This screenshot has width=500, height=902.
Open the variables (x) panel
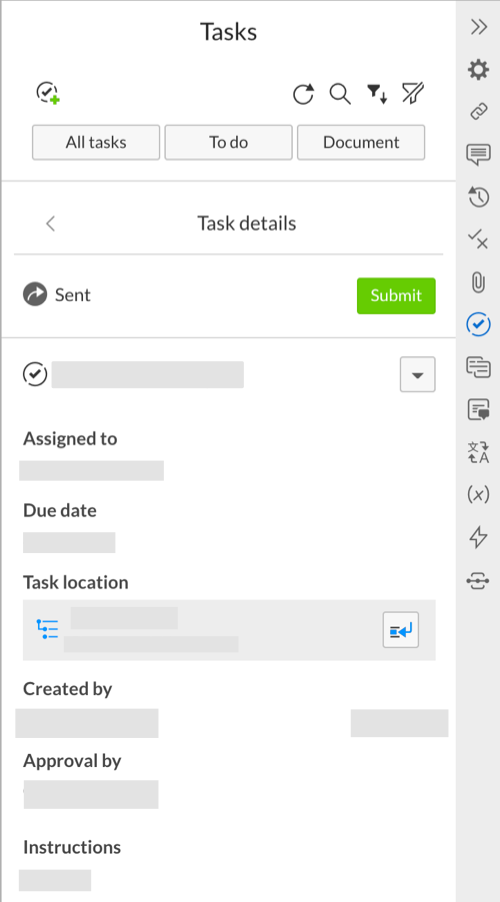tap(478, 494)
